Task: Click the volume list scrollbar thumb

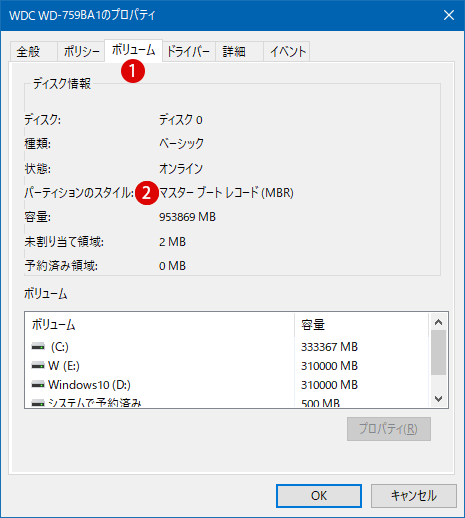Action: [x=438, y=353]
